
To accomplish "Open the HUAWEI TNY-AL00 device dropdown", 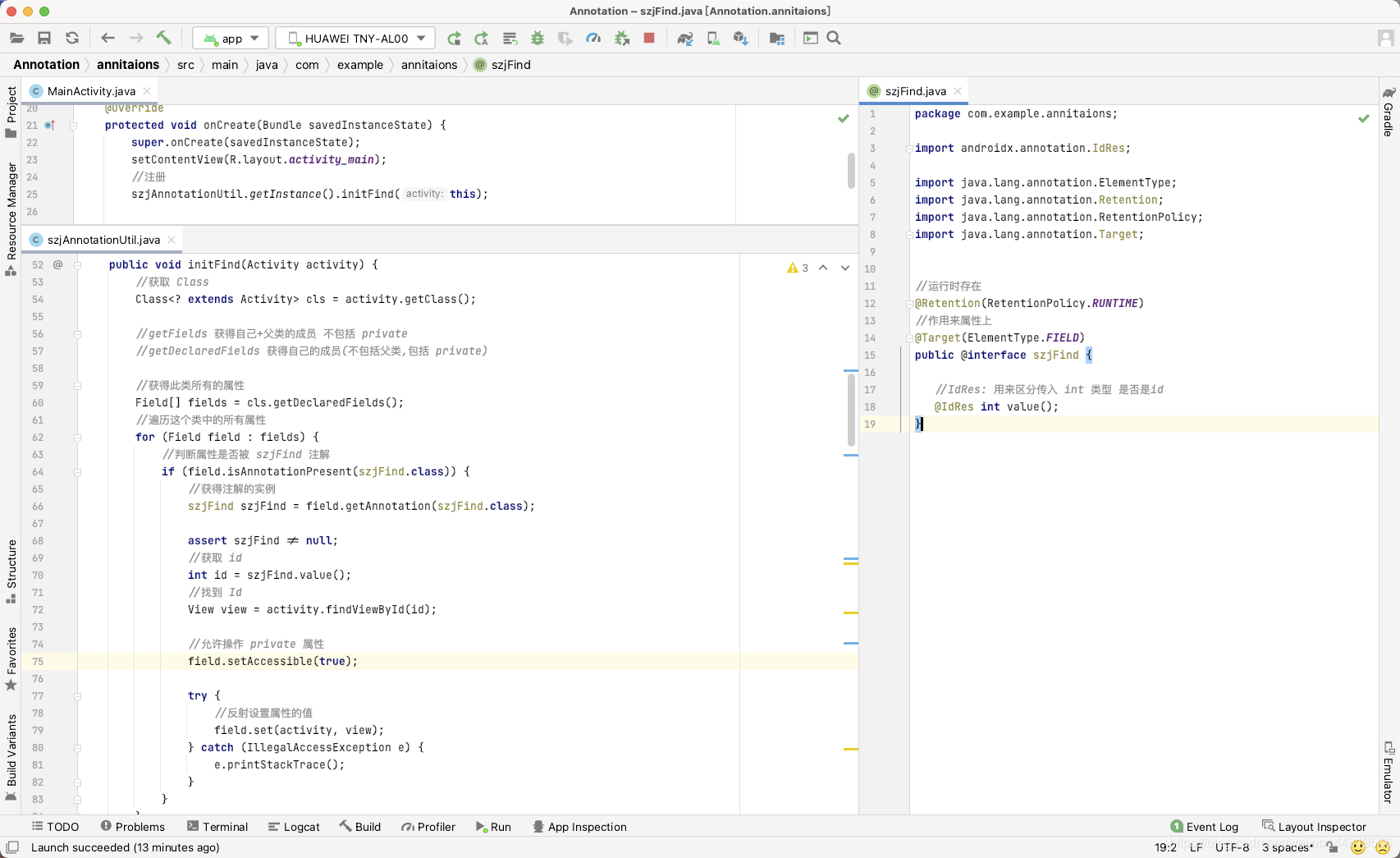I will (x=356, y=39).
